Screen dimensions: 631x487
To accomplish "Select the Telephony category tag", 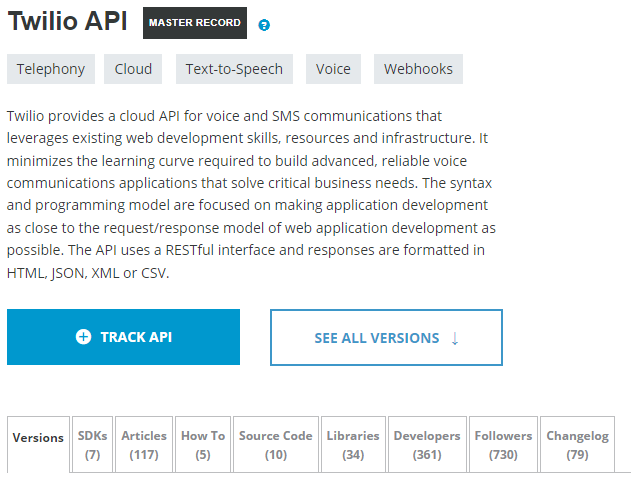I will click(x=51, y=69).
